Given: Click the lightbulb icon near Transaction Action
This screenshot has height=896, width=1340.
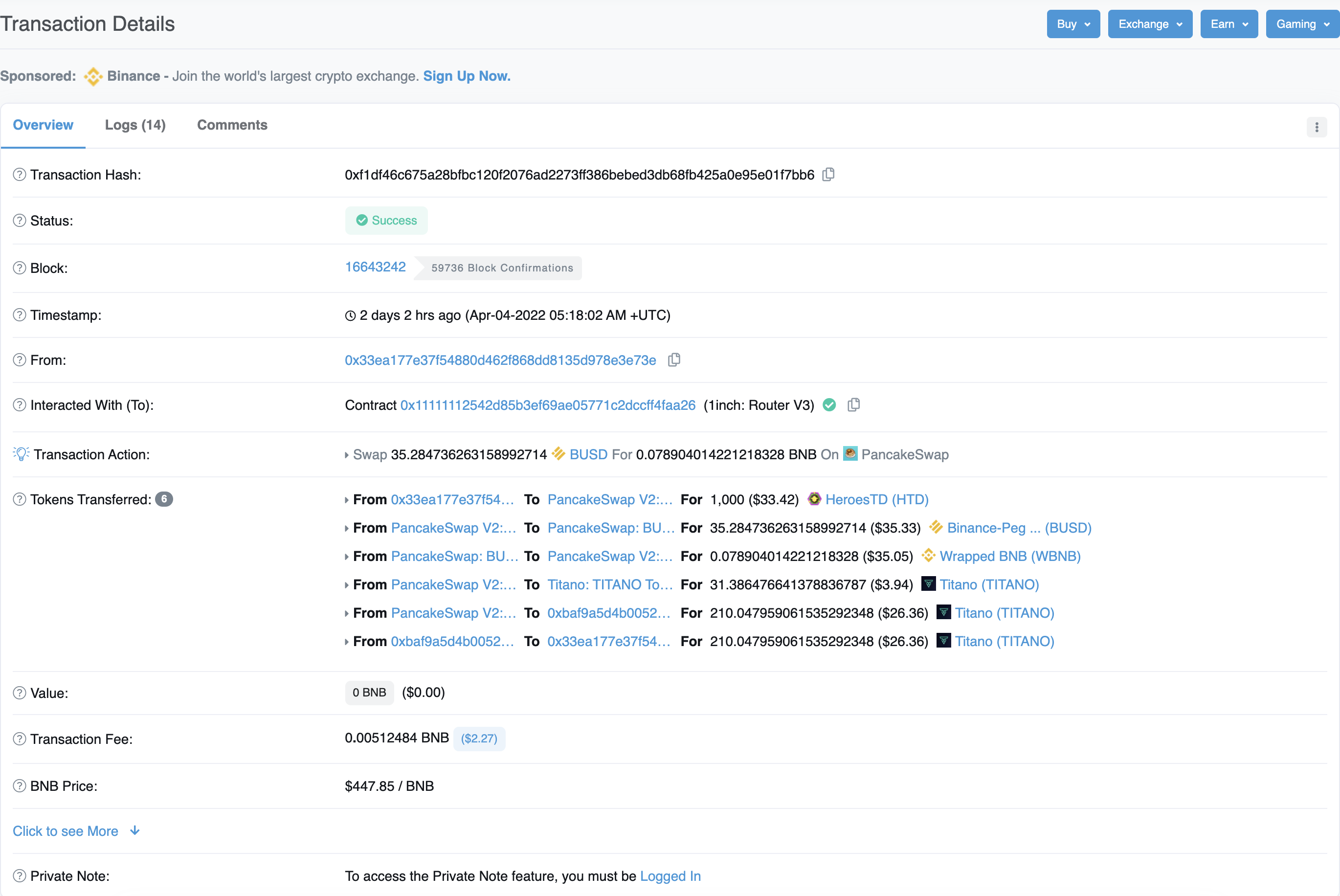Looking at the screenshot, I should 21,454.
